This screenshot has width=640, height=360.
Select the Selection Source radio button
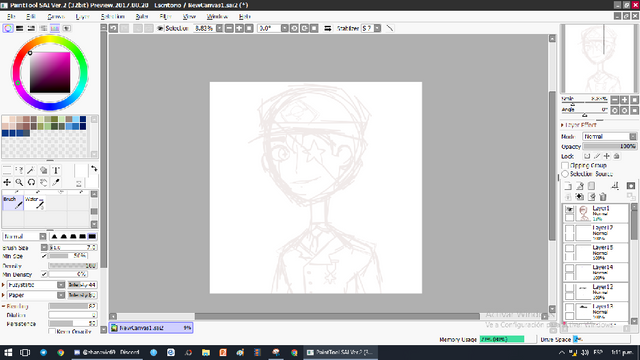(x=565, y=174)
